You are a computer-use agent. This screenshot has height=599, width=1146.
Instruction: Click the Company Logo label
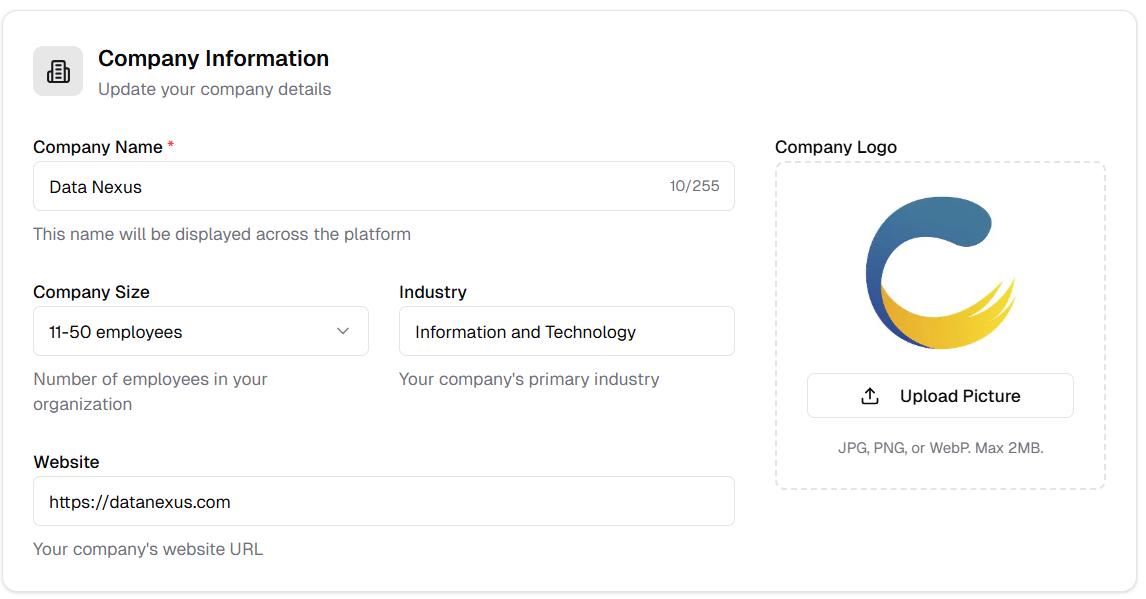click(835, 147)
